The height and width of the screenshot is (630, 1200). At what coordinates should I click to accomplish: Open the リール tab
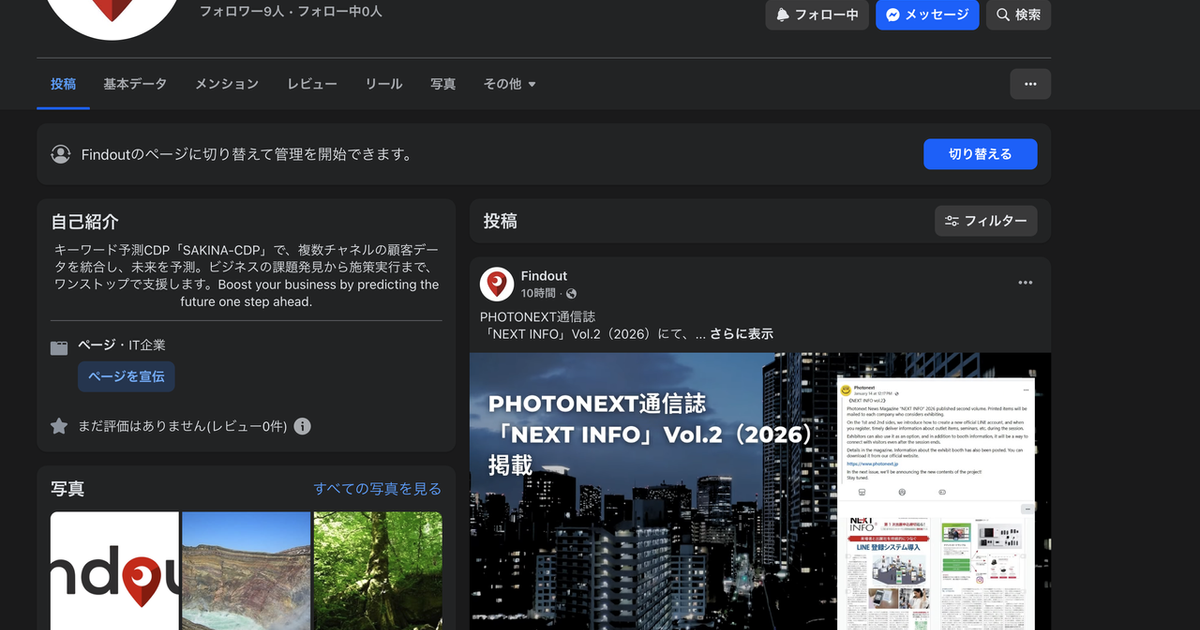tap(384, 84)
